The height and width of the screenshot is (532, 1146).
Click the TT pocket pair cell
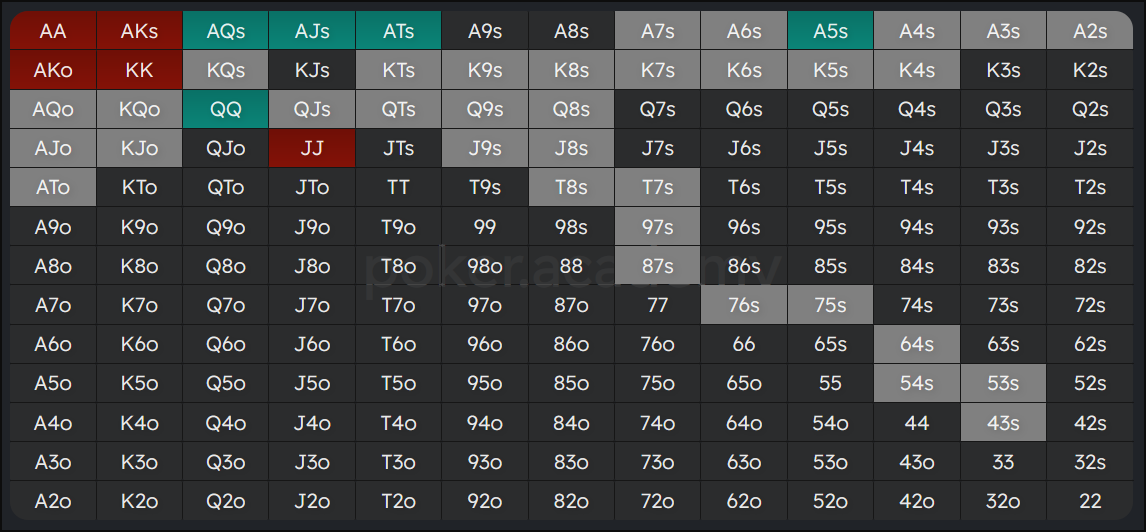pyautogui.click(x=398, y=187)
